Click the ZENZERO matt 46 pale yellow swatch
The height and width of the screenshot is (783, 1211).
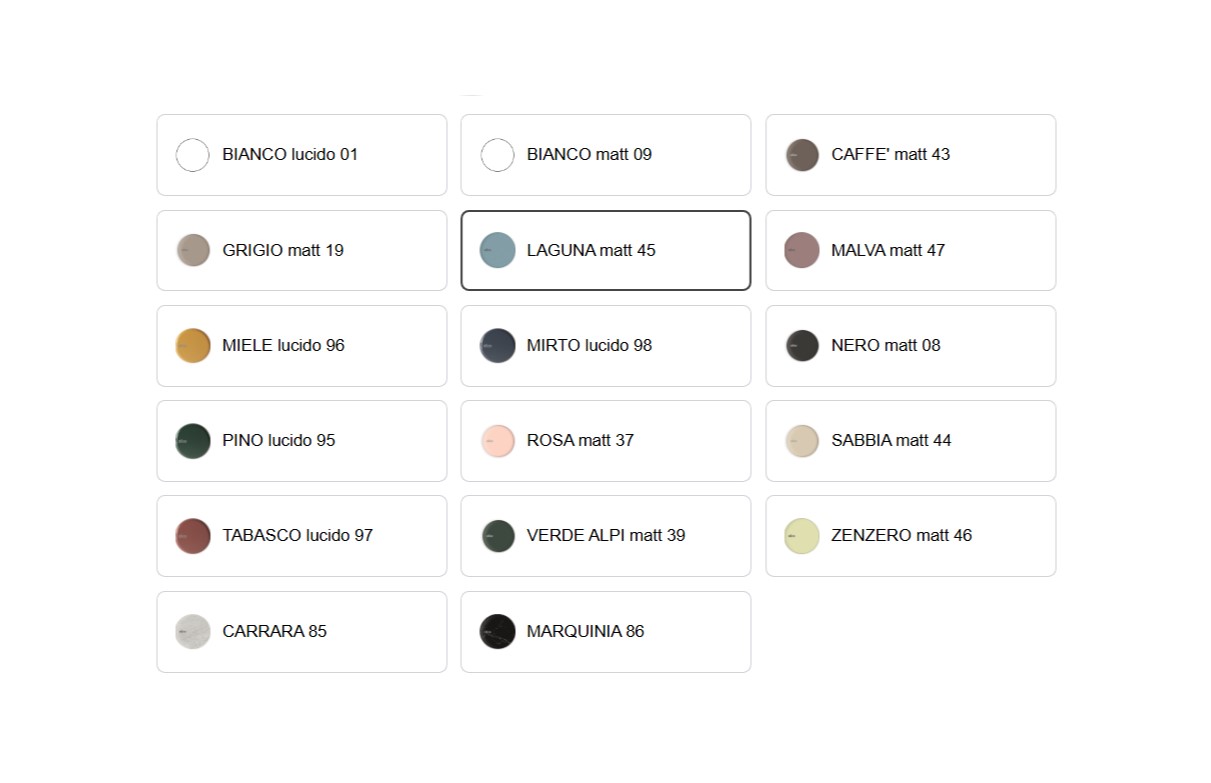(802, 536)
